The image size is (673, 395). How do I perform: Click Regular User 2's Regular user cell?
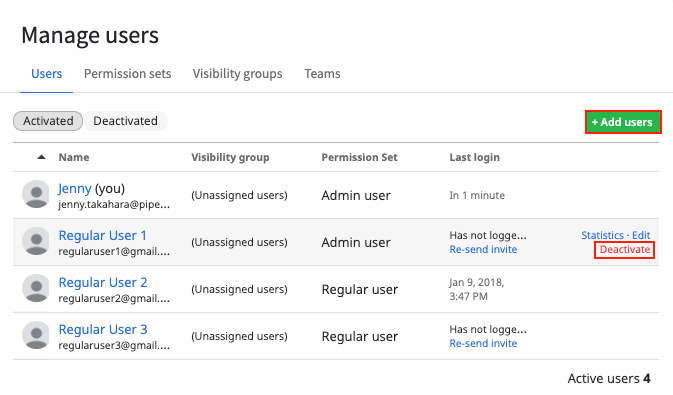360,290
